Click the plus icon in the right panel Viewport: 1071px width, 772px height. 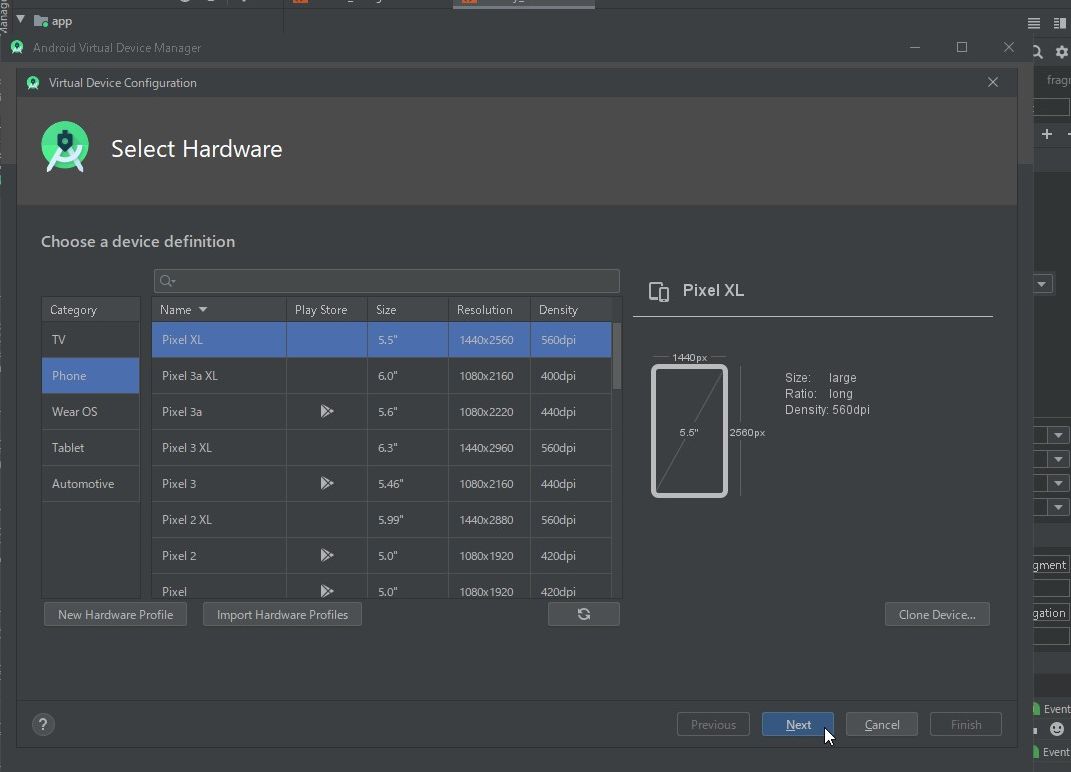[x=1046, y=134]
